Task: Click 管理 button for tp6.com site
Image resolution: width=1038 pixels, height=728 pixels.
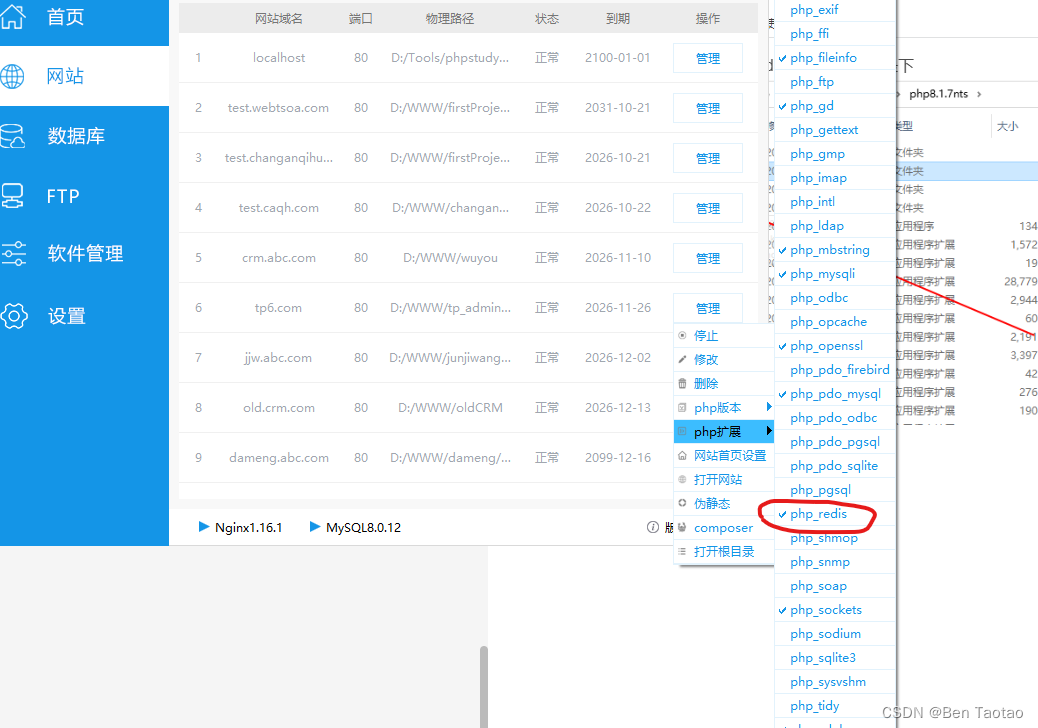Action: tap(707, 307)
